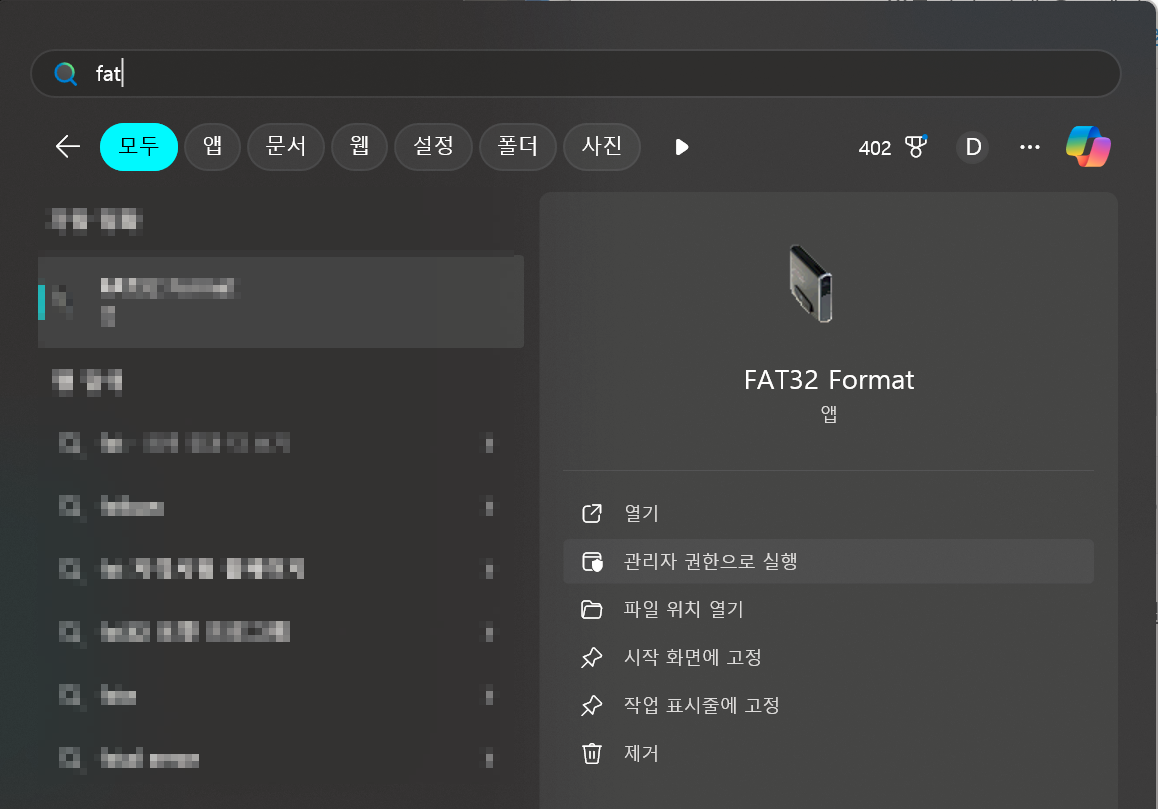Select the highlighted best match result
This screenshot has height=809, width=1158.
pos(281,301)
